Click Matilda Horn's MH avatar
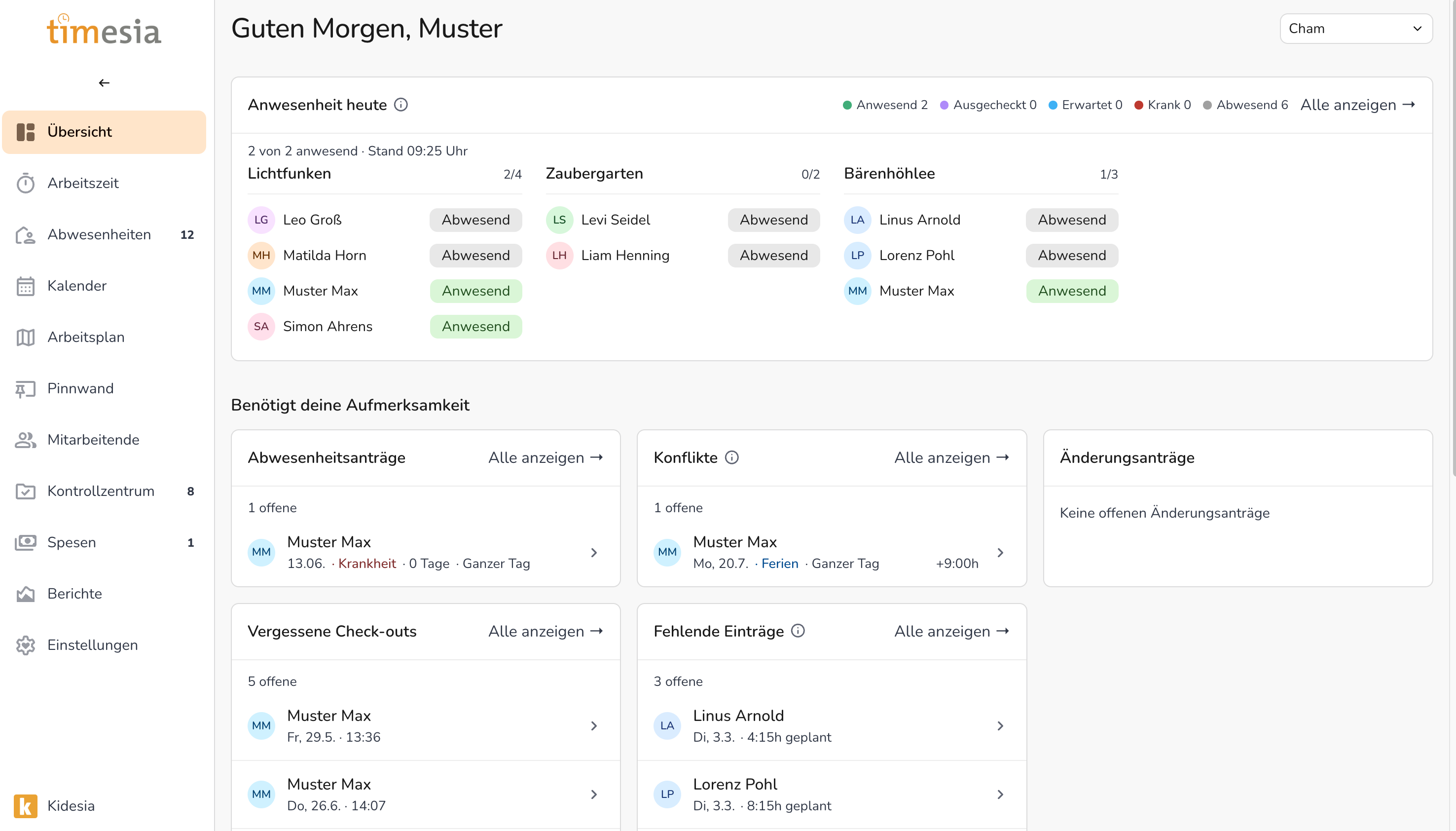The image size is (1456, 831). pos(261,255)
